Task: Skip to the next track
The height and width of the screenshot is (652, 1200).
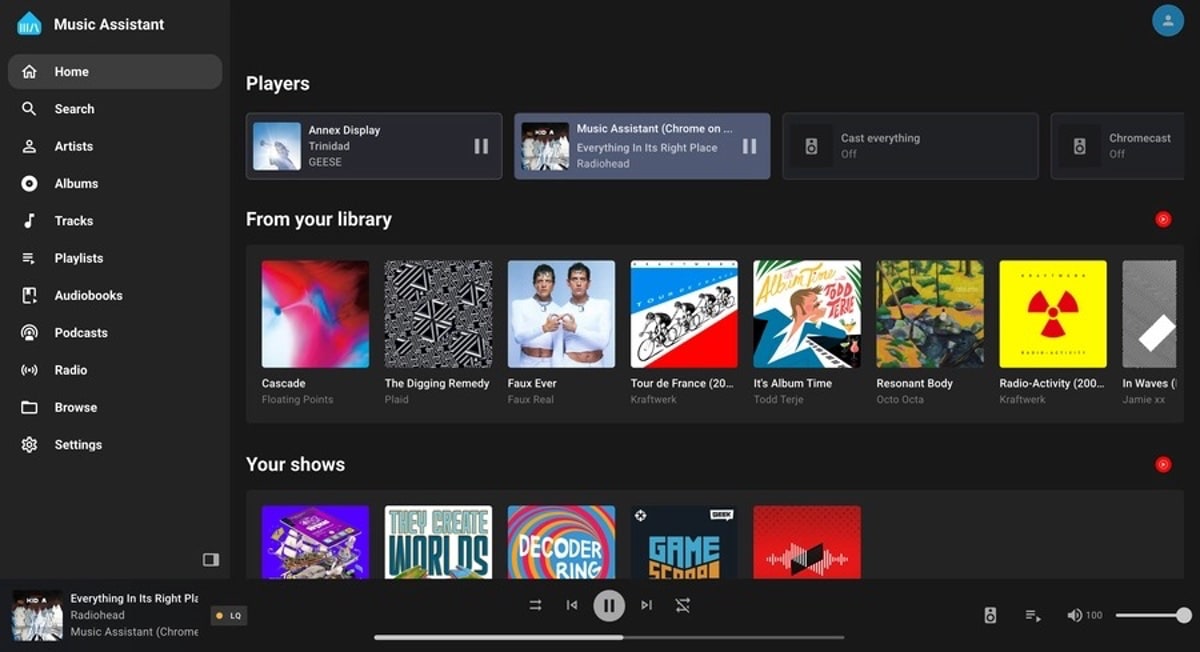Action: [646, 605]
